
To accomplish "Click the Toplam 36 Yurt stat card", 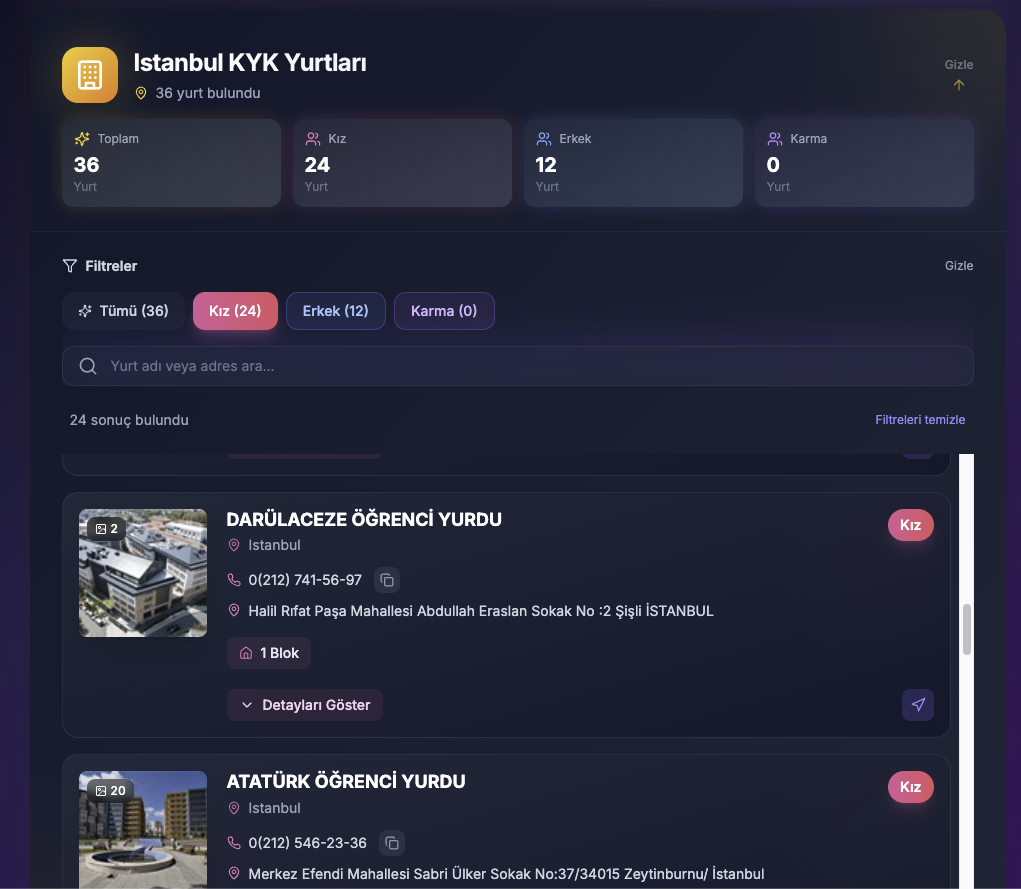I will click(x=171, y=163).
